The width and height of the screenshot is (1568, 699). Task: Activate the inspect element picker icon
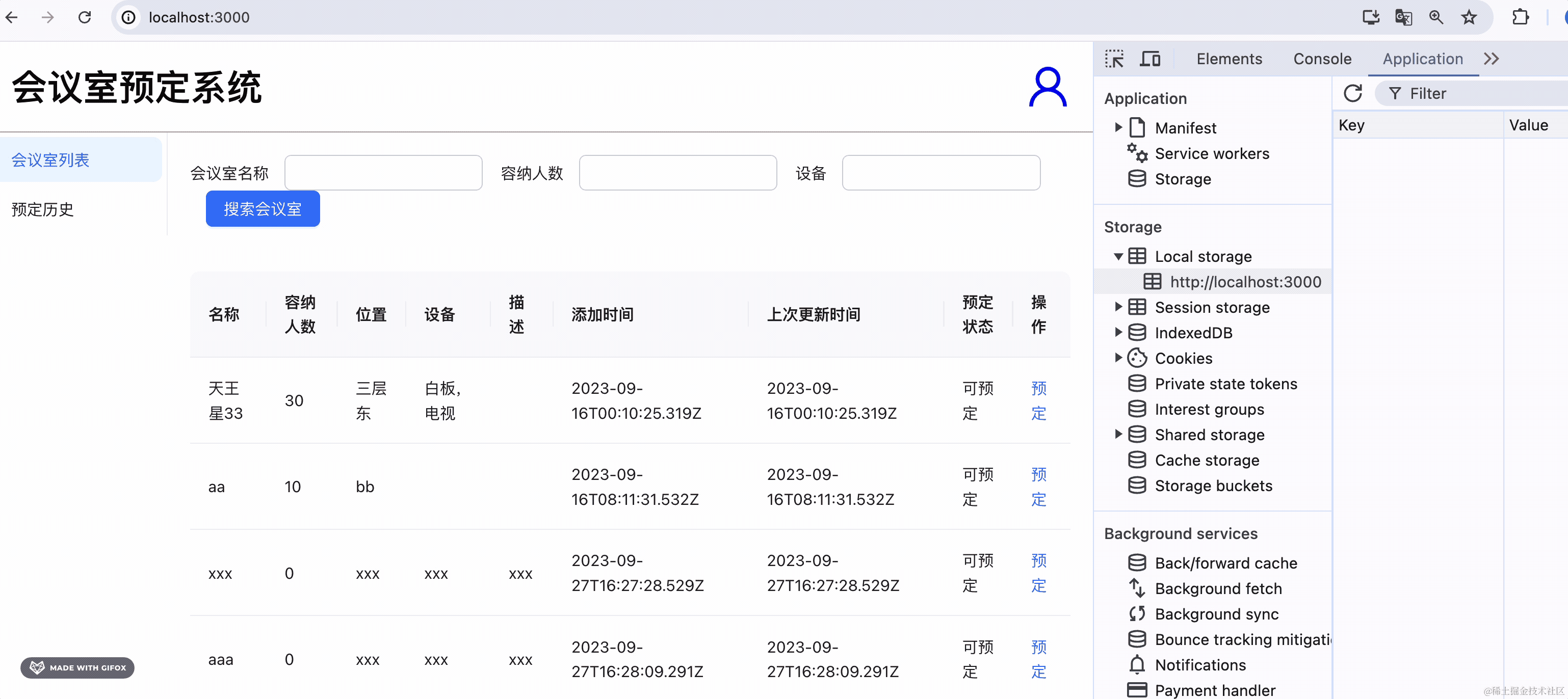click(x=1114, y=59)
